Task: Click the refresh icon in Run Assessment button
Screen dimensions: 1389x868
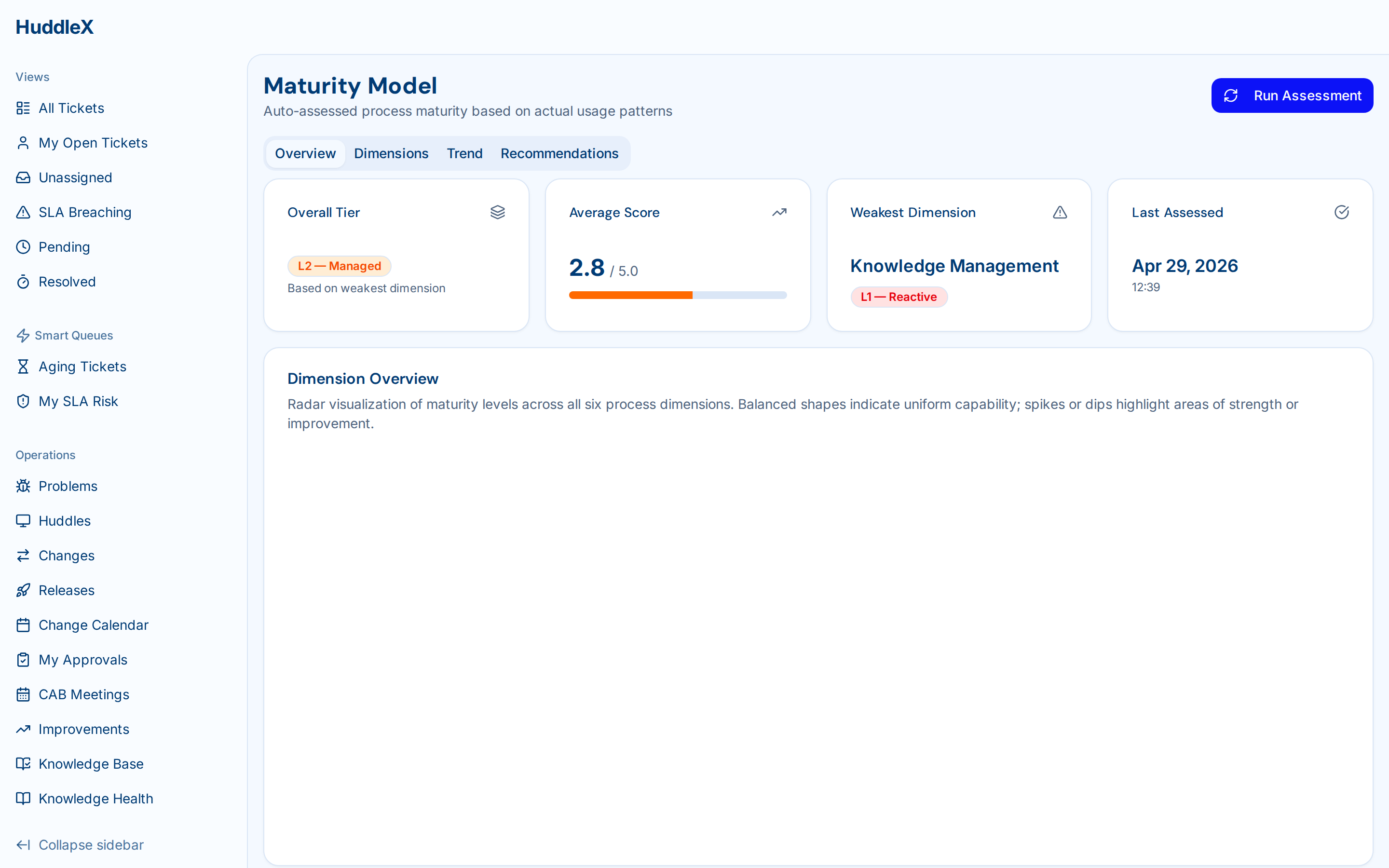Action: [x=1231, y=95]
